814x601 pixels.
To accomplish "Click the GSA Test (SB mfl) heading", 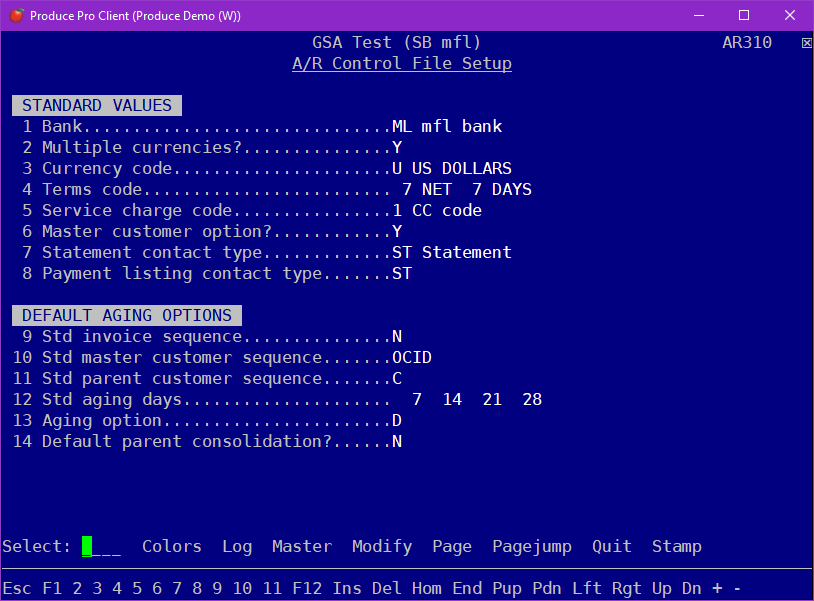I will click(397, 43).
